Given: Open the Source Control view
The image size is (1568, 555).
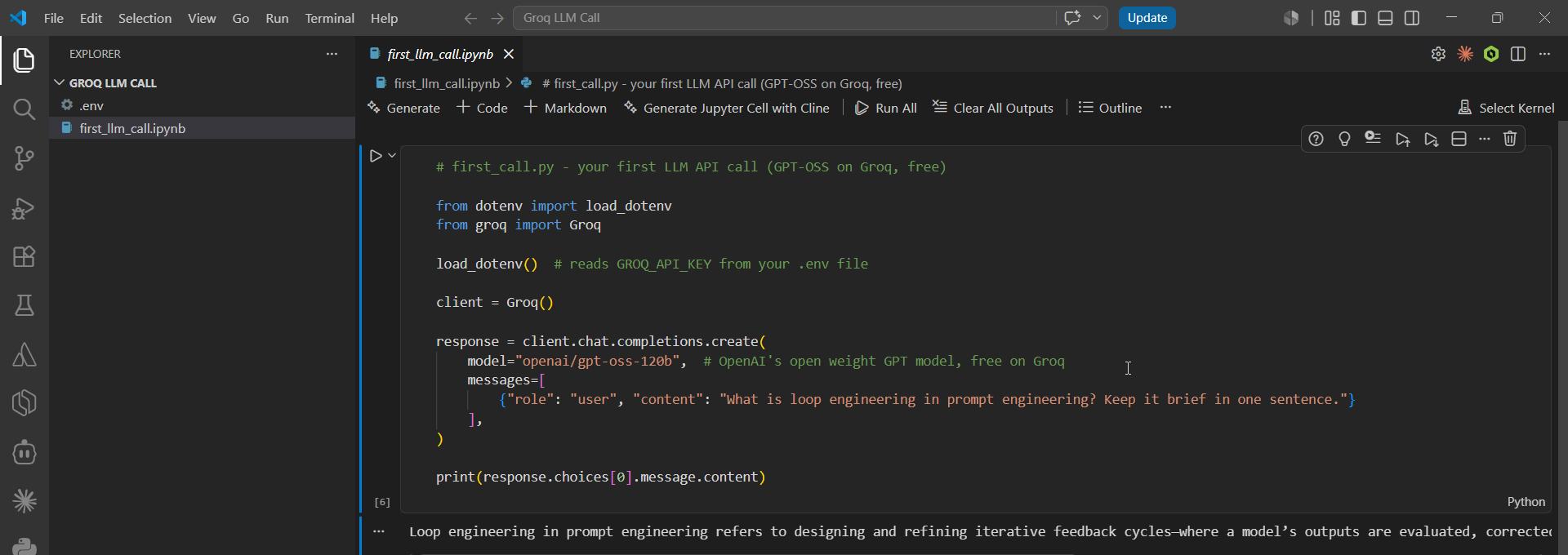Looking at the screenshot, I should pyautogui.click(x=24, y=158).
